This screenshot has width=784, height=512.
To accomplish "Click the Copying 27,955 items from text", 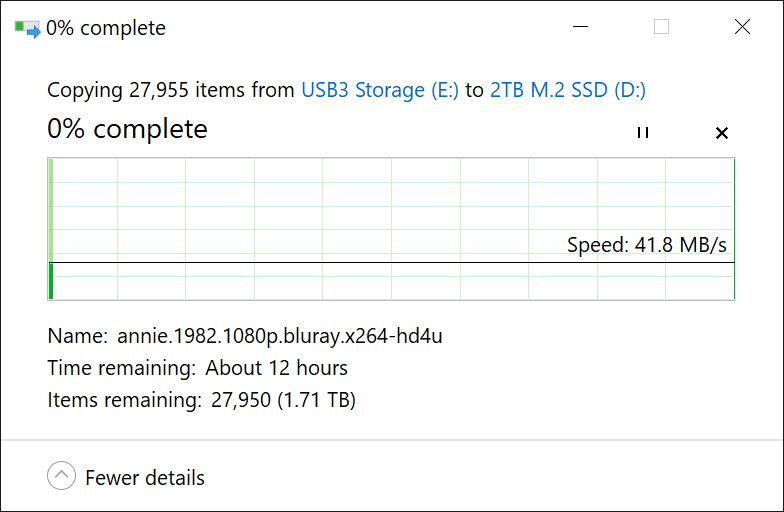I will tap(172, 90).
